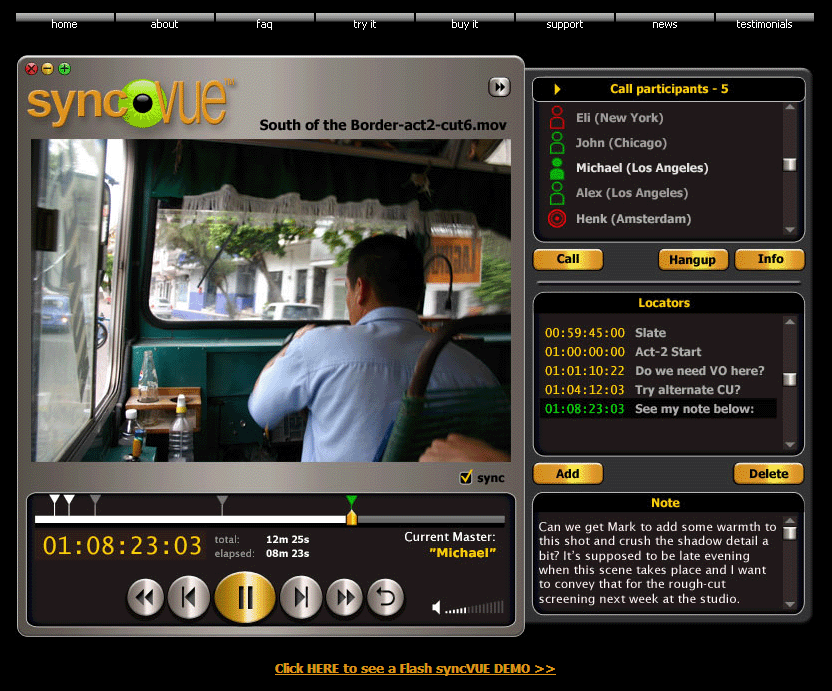Uncheck the sync checkbox

(465, 478)
